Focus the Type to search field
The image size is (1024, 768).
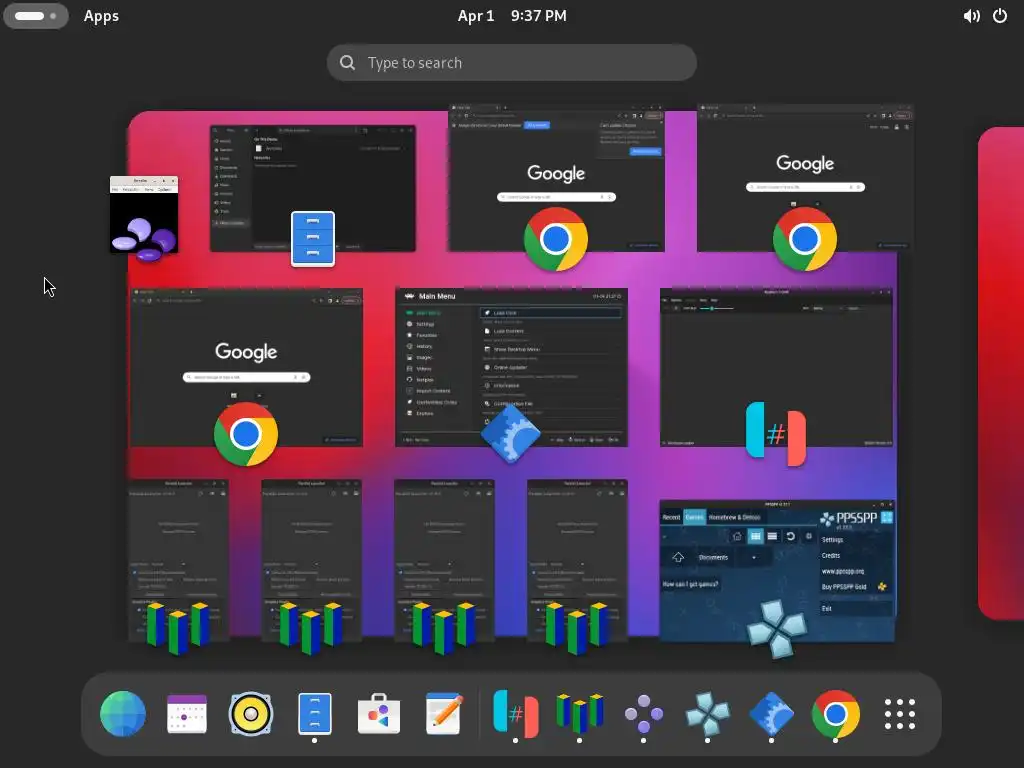coord(512,63)
